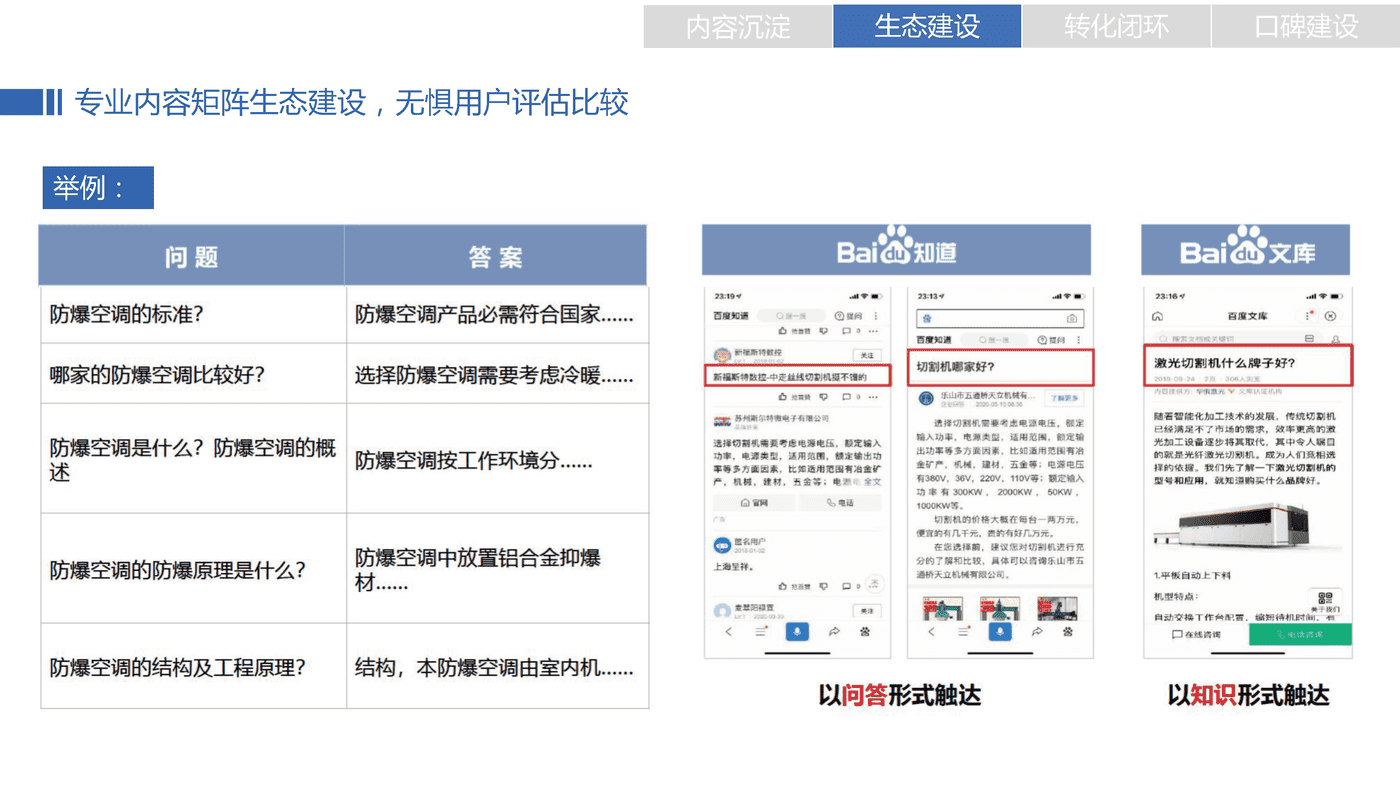
Task: Click 提问 in the left 百度知道 phone header
Action: [x=849, y=316]
